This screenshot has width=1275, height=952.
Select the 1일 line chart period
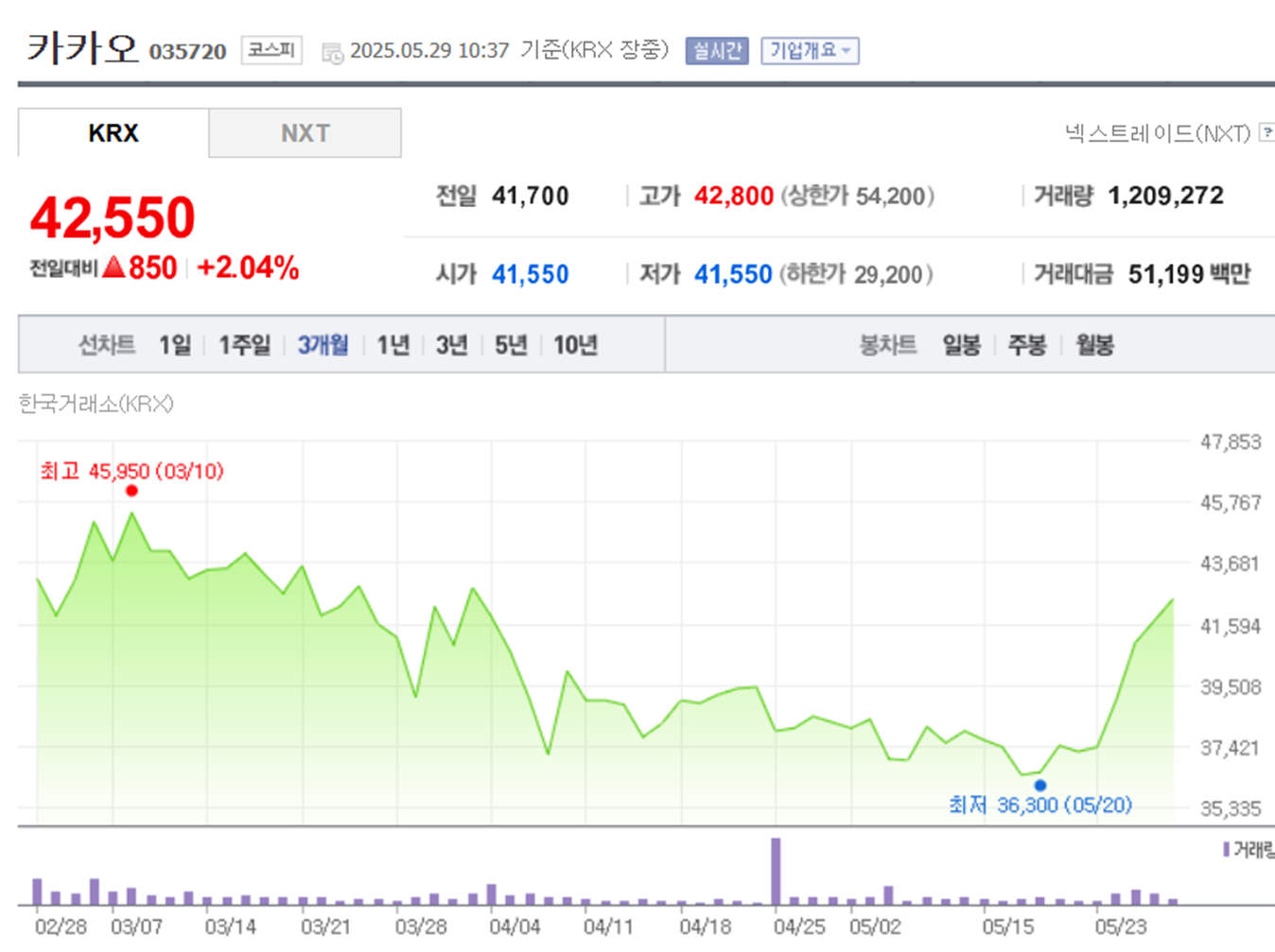175,345
